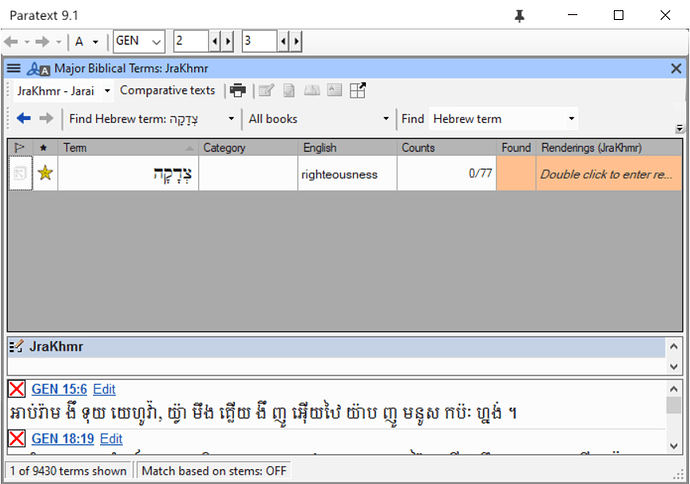
Task: Open the JraKhmr - Jarai project dropdown
Action: [62, 91]
